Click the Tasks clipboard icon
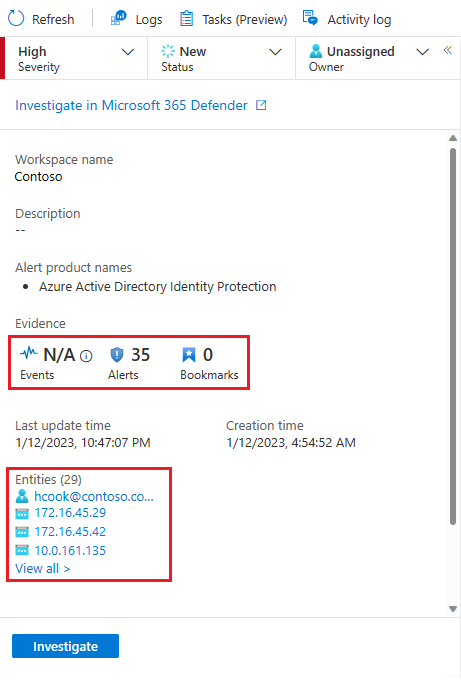461x681 pixels. point(187,19)
